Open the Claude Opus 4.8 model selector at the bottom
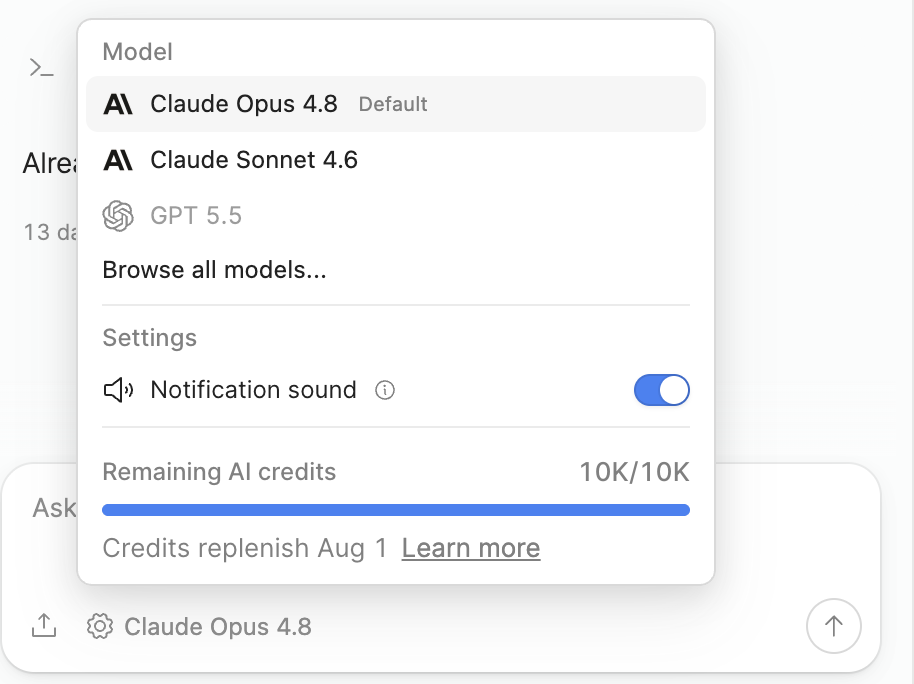 [199, 626]
